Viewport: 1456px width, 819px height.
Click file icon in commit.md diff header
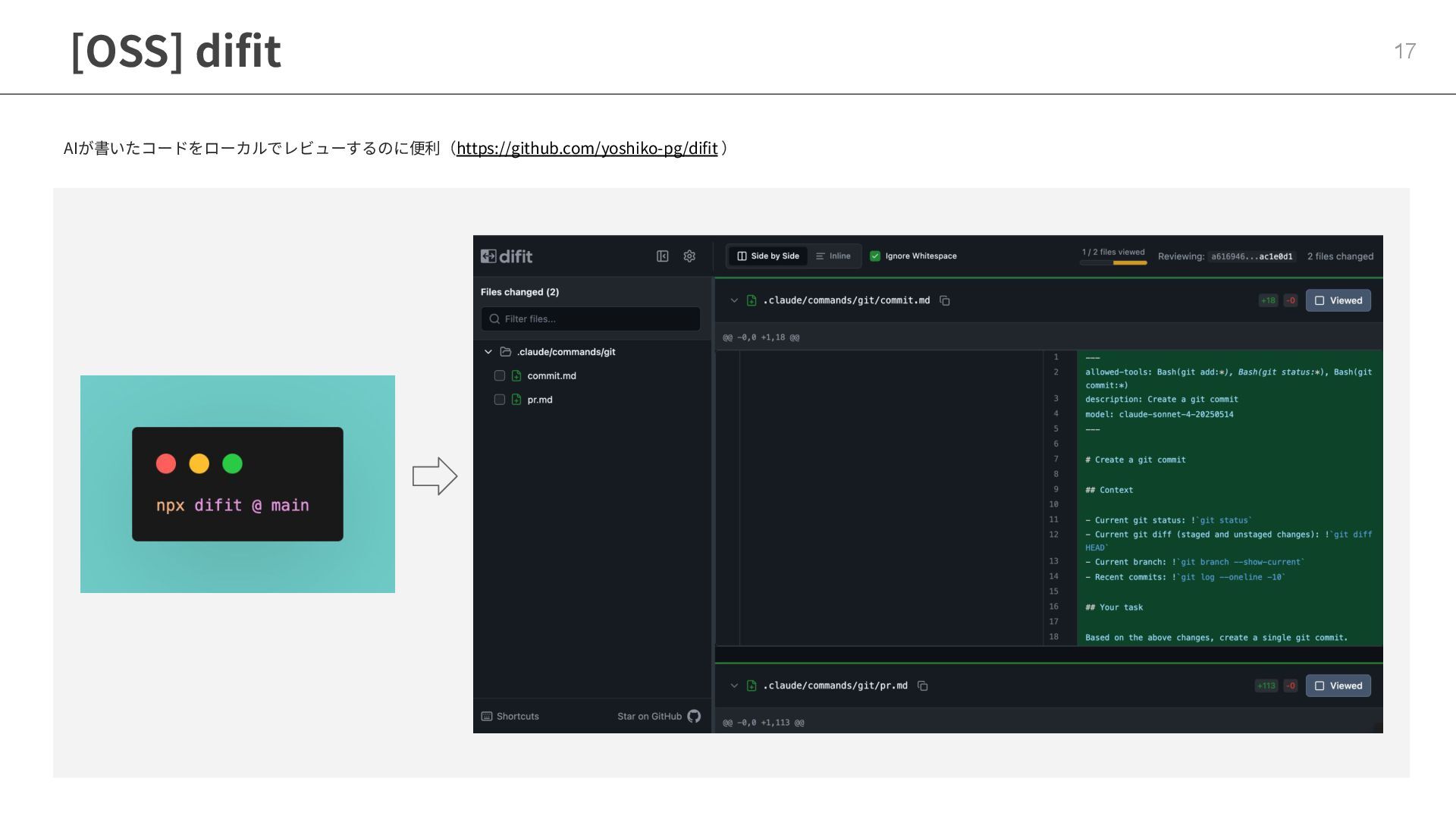click(x=752, y=300)
